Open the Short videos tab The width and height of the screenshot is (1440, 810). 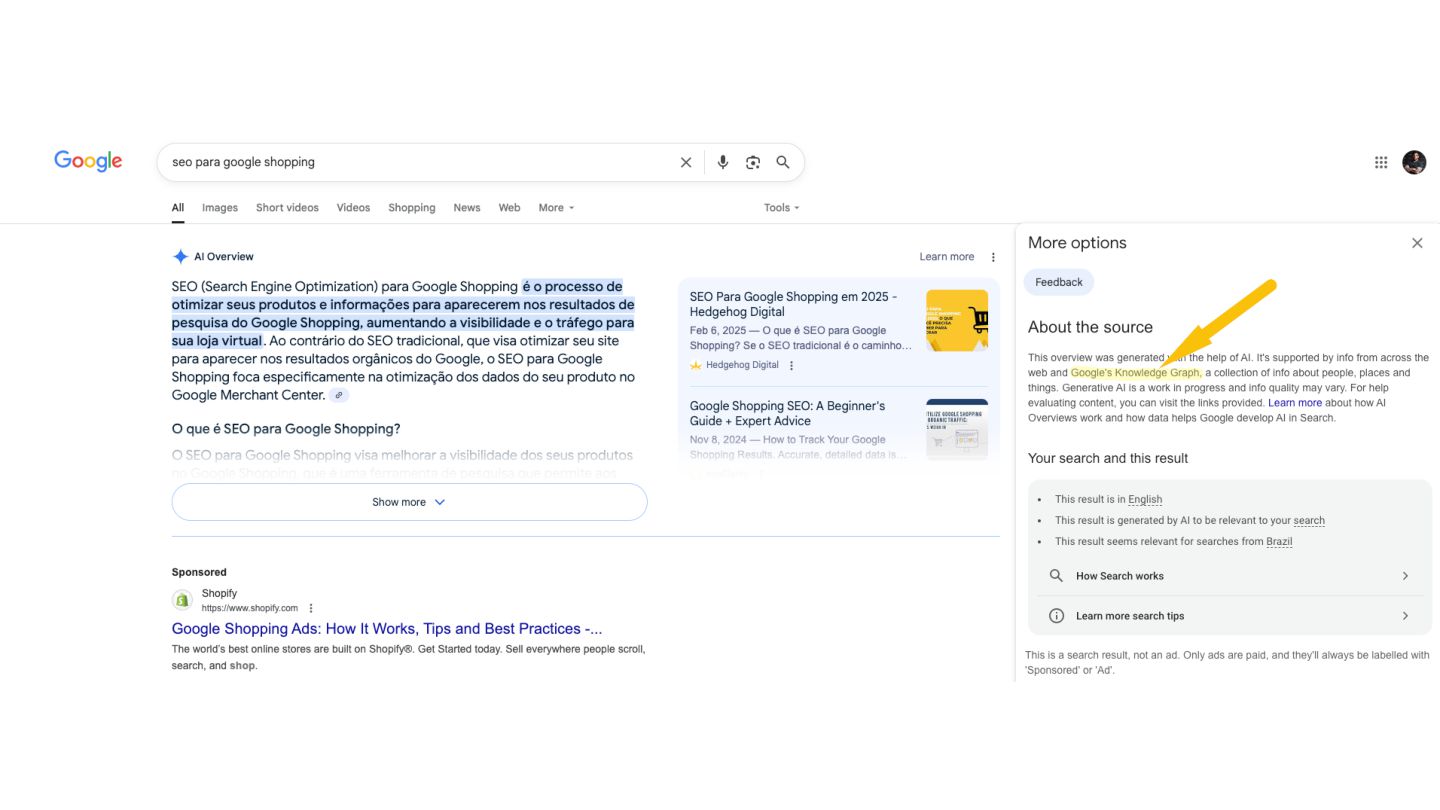pyautogui.click(x=287, y=208)
